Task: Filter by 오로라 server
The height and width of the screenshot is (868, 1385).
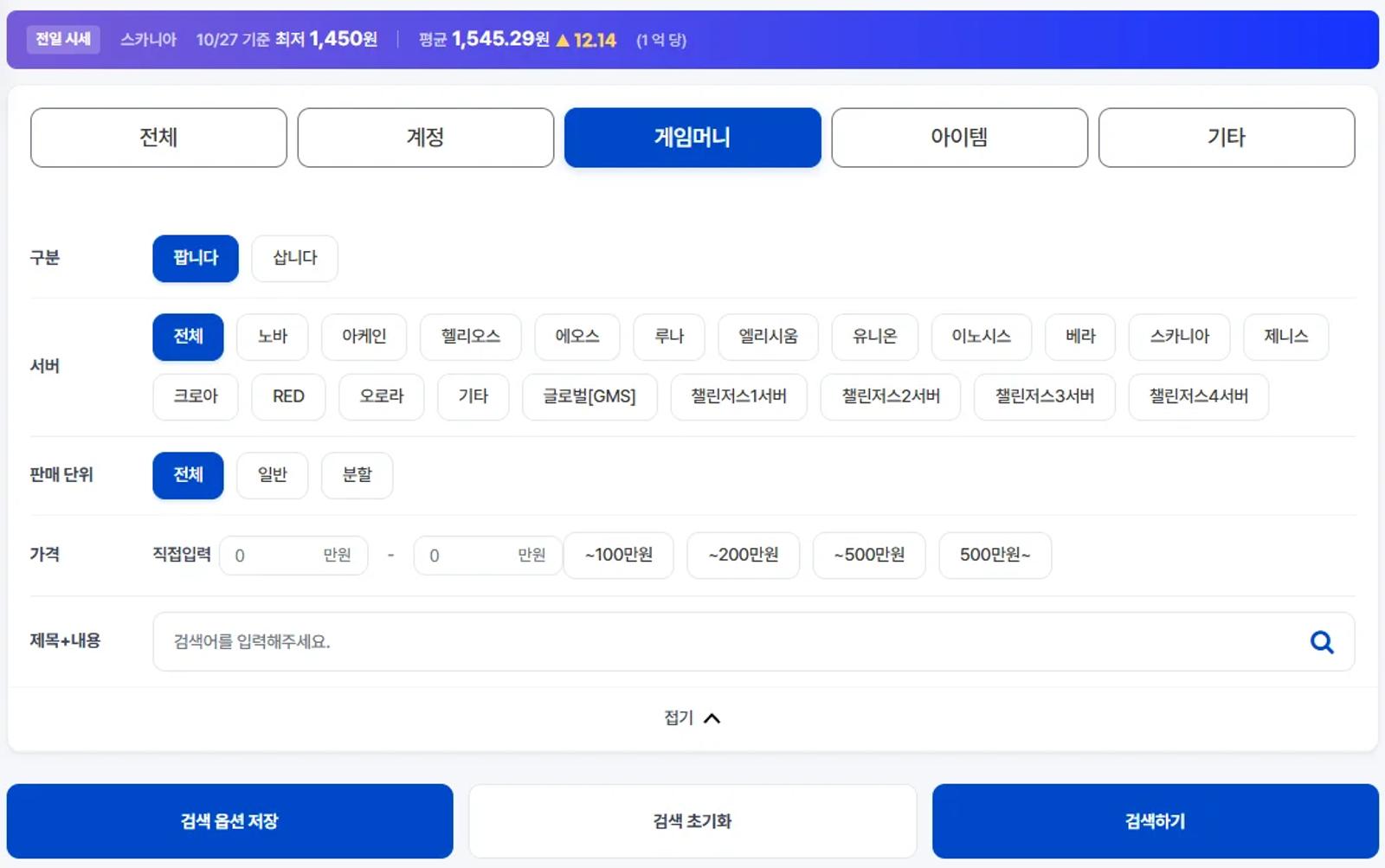Action: (x=382, y=397)
